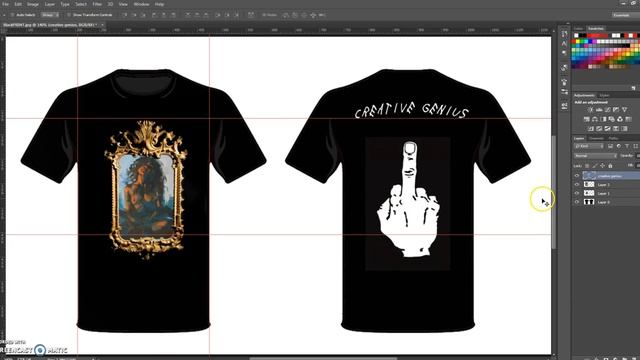Add an Exposure adjustment
This screenshot has height=360, width=640.
click(x=616, y=110)
